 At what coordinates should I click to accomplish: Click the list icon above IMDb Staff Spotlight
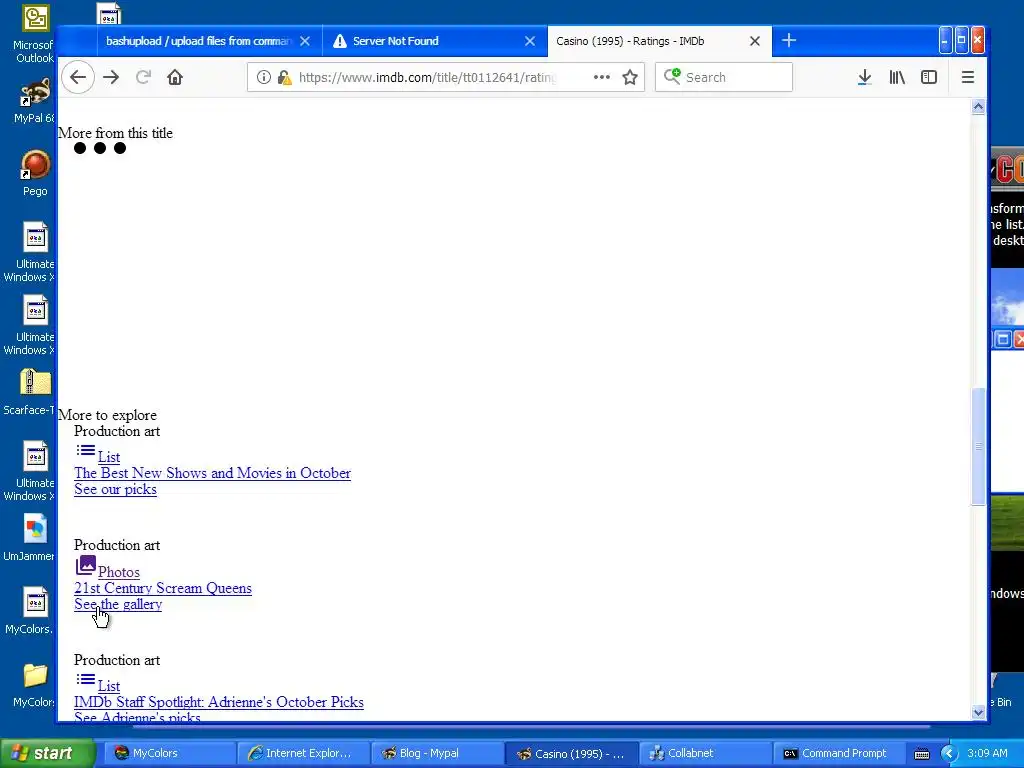(86, 679)
